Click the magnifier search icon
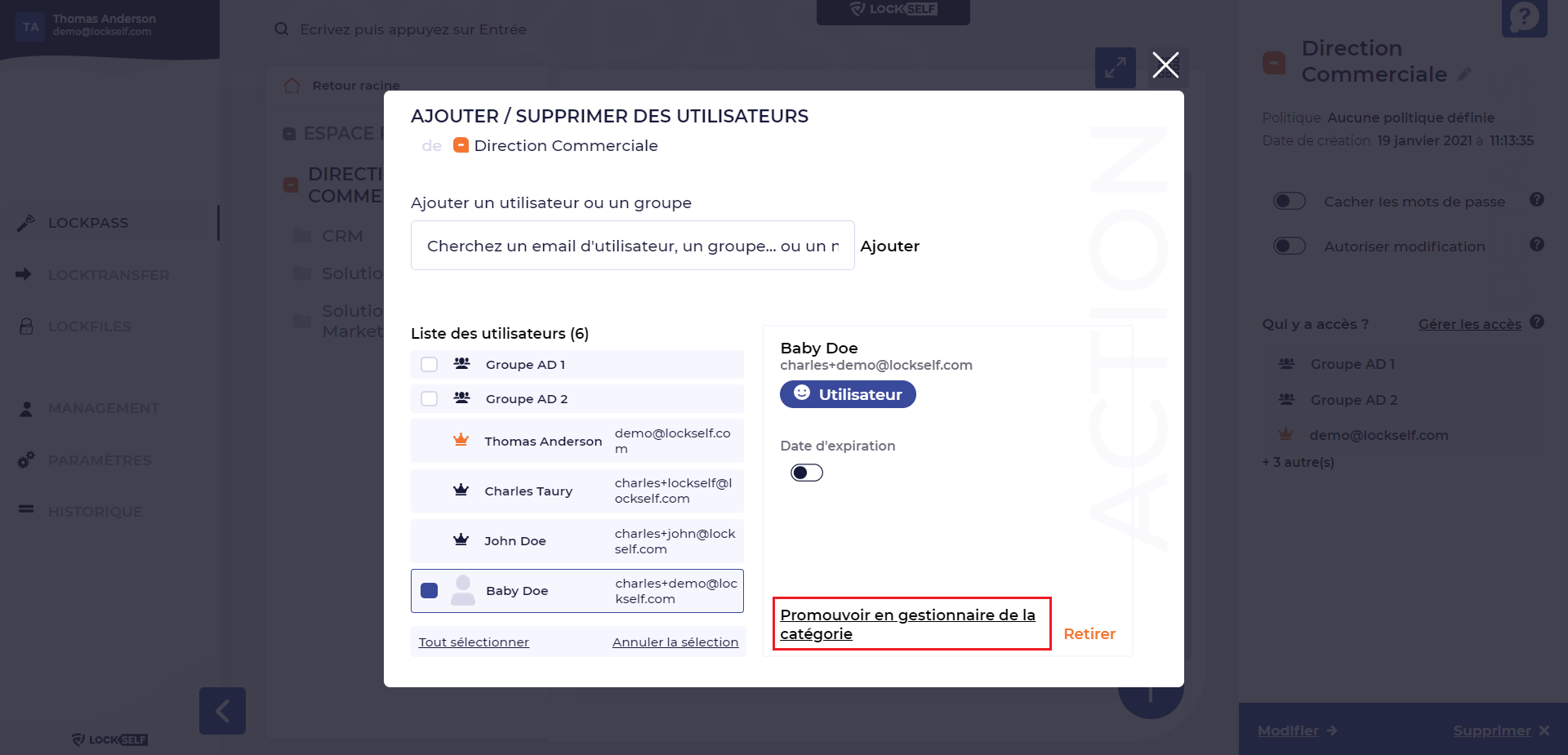Image resolution: width=1568 pixels, height=755 pixels. pyautogui.click(x=282, y=29)
